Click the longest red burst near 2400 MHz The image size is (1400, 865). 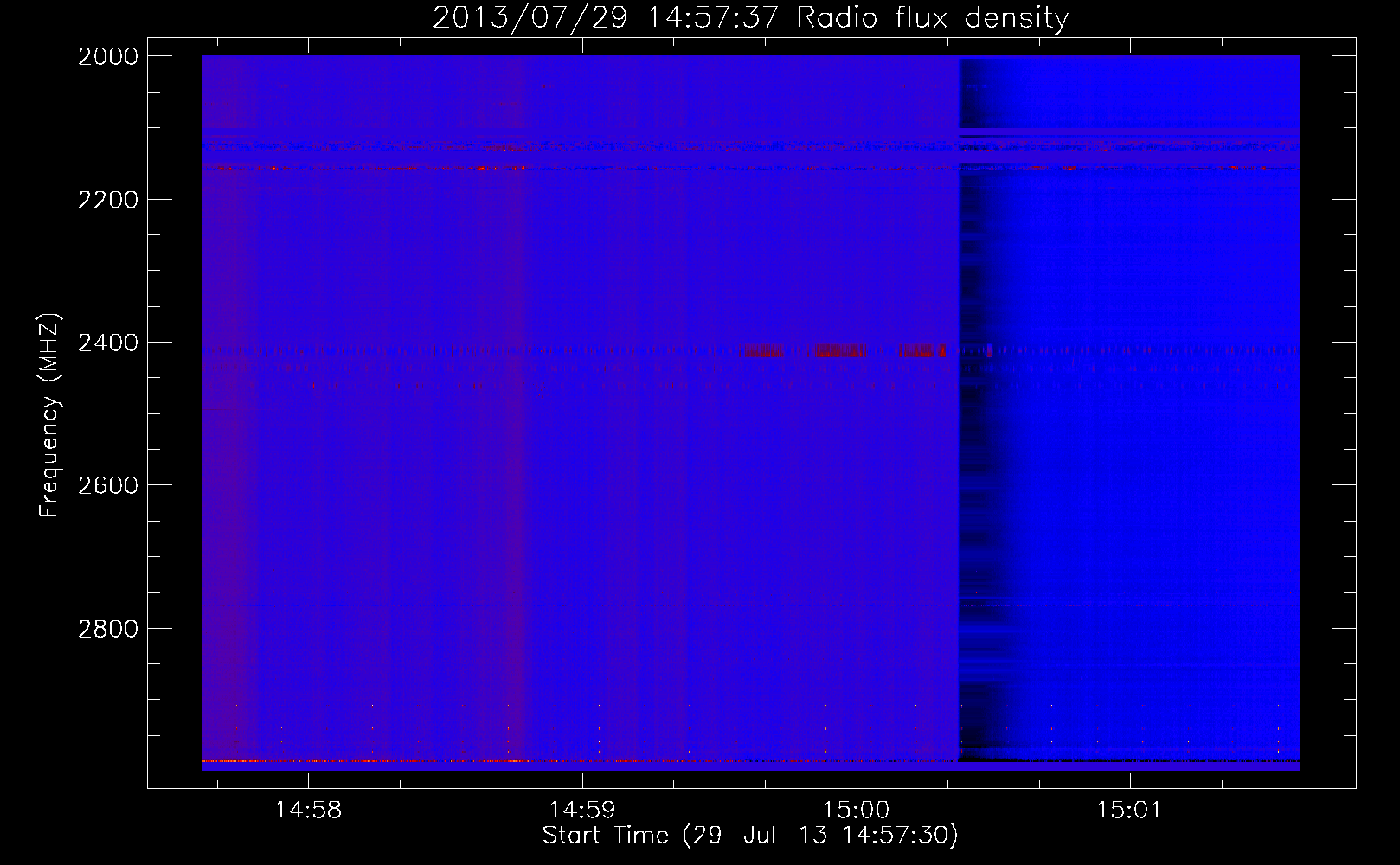(839, 351)
